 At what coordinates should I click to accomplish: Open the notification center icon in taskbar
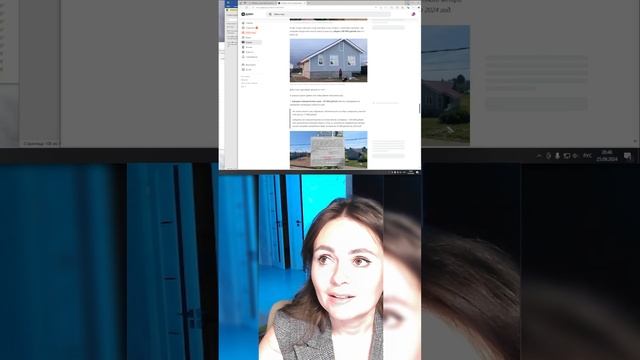(628, 156)
